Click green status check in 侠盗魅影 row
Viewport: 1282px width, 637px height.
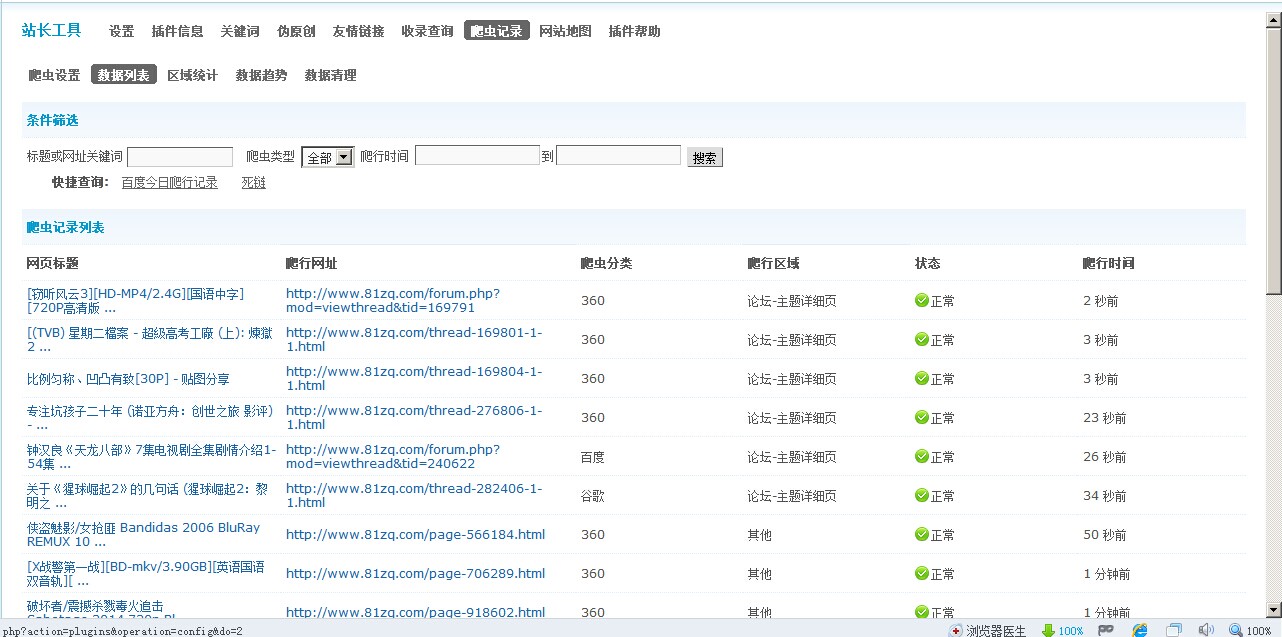pos(922,534)
